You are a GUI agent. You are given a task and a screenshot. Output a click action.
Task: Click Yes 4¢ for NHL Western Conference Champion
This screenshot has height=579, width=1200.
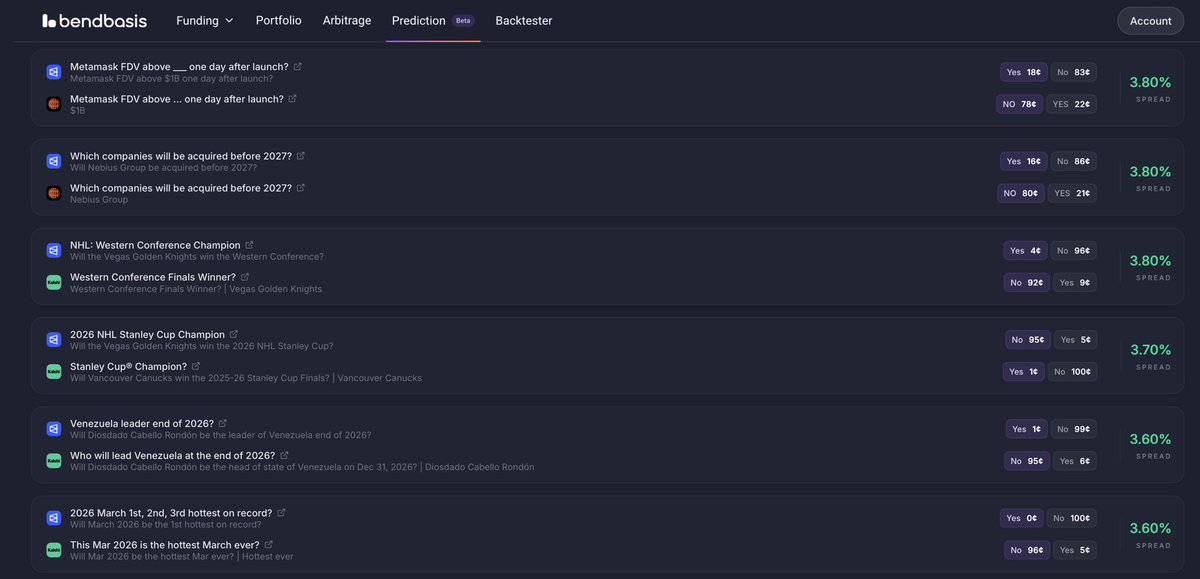[1025, 250]
